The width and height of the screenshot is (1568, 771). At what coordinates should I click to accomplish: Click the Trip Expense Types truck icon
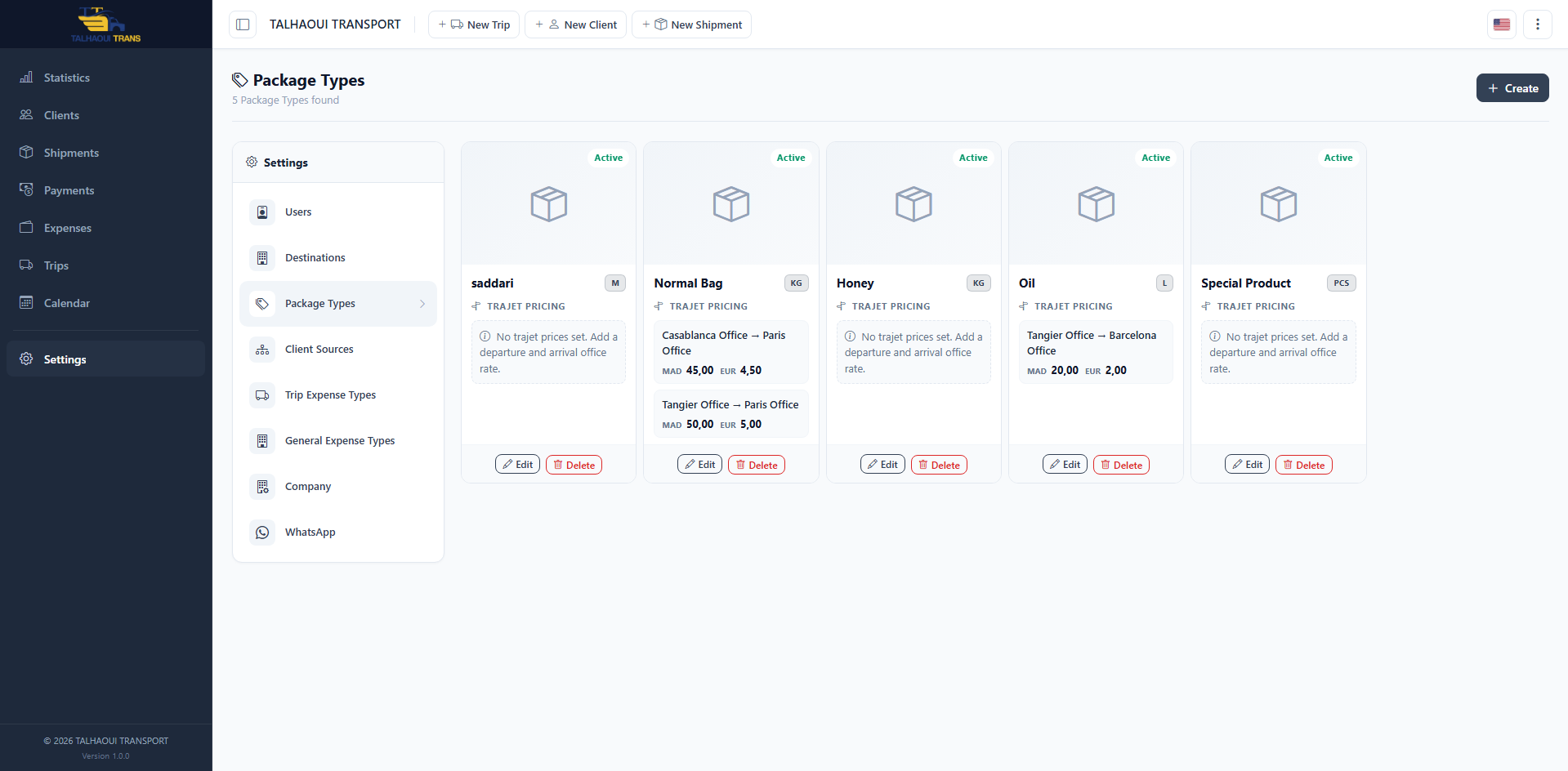click(262, 395)
